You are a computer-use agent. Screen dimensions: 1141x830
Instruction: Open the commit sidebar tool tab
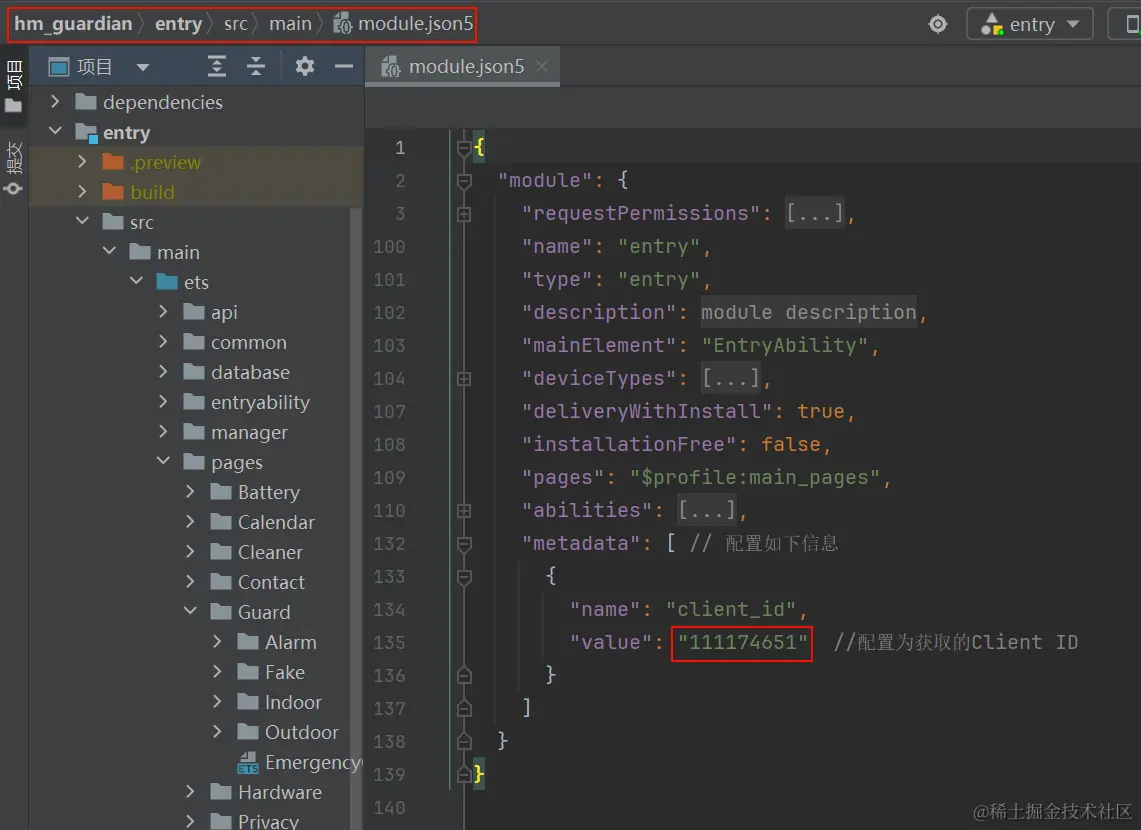coord(14,169)
